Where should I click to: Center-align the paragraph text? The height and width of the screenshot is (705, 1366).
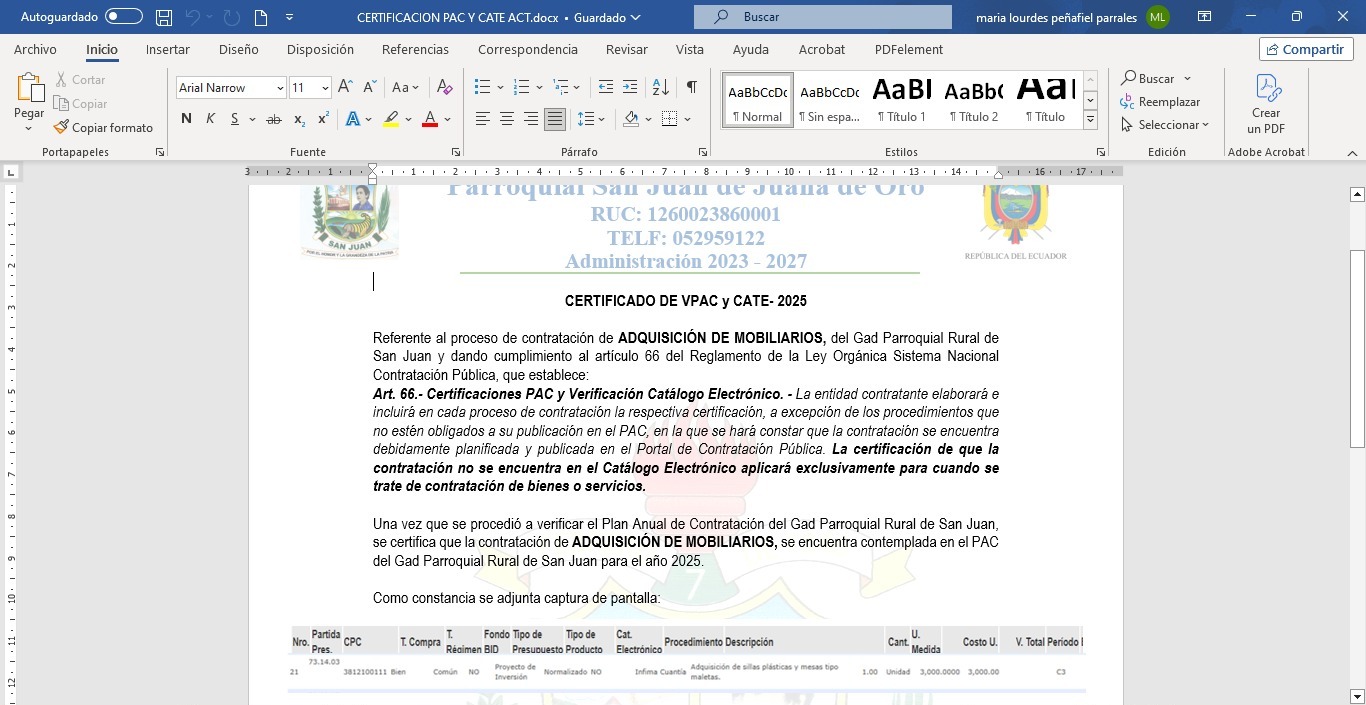point(507,119)
